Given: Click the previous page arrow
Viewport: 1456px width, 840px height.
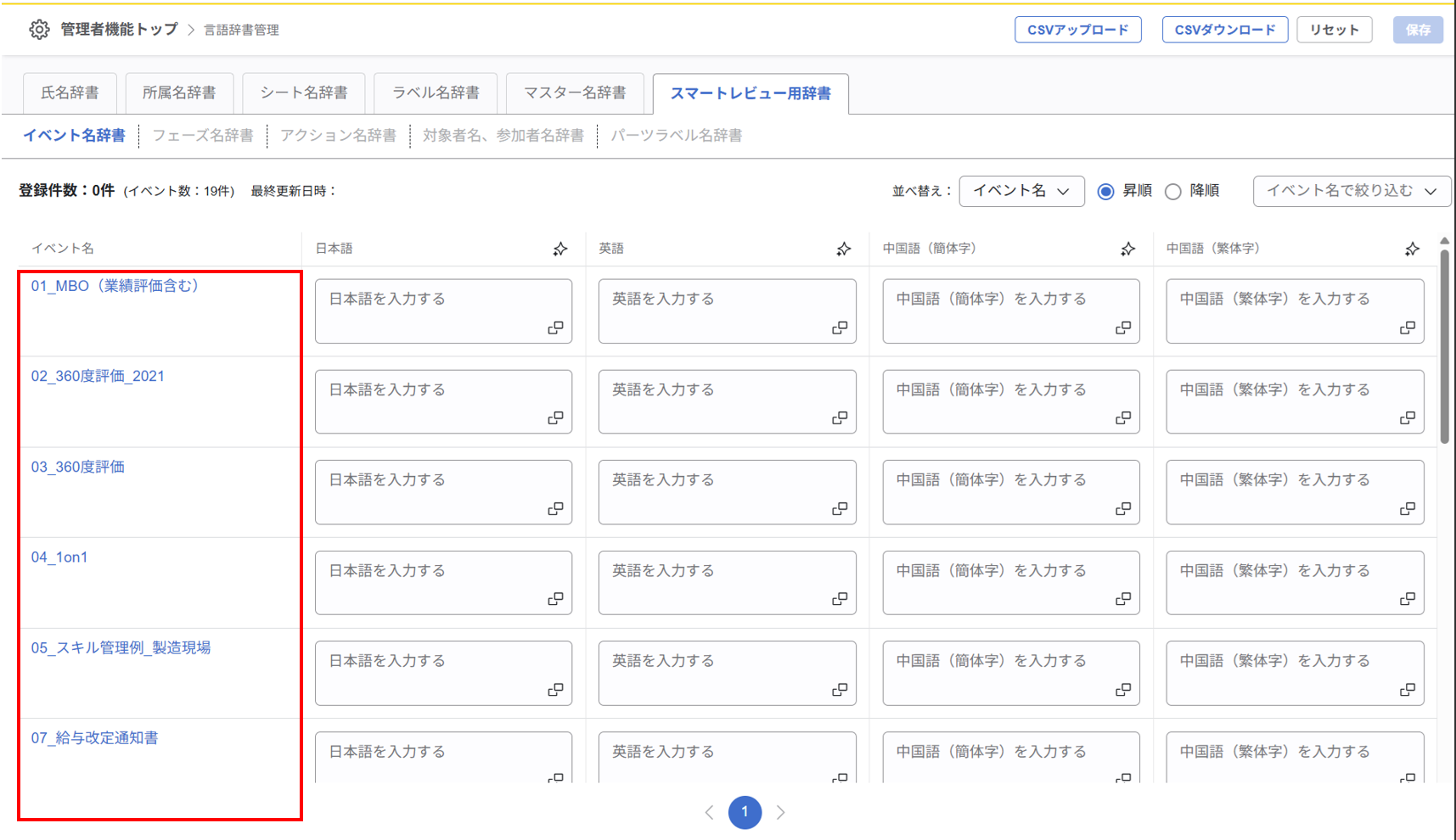Looking at the screenshot, I should tap(710, 812).
